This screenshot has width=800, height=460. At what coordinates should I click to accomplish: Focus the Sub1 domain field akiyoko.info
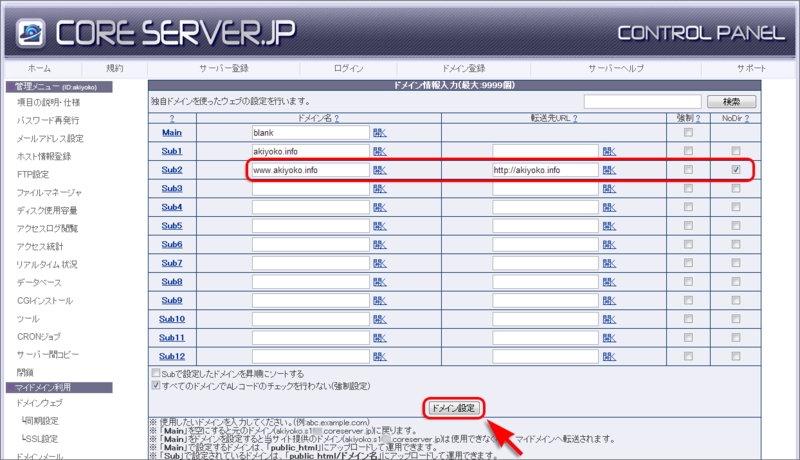(310, 151)
